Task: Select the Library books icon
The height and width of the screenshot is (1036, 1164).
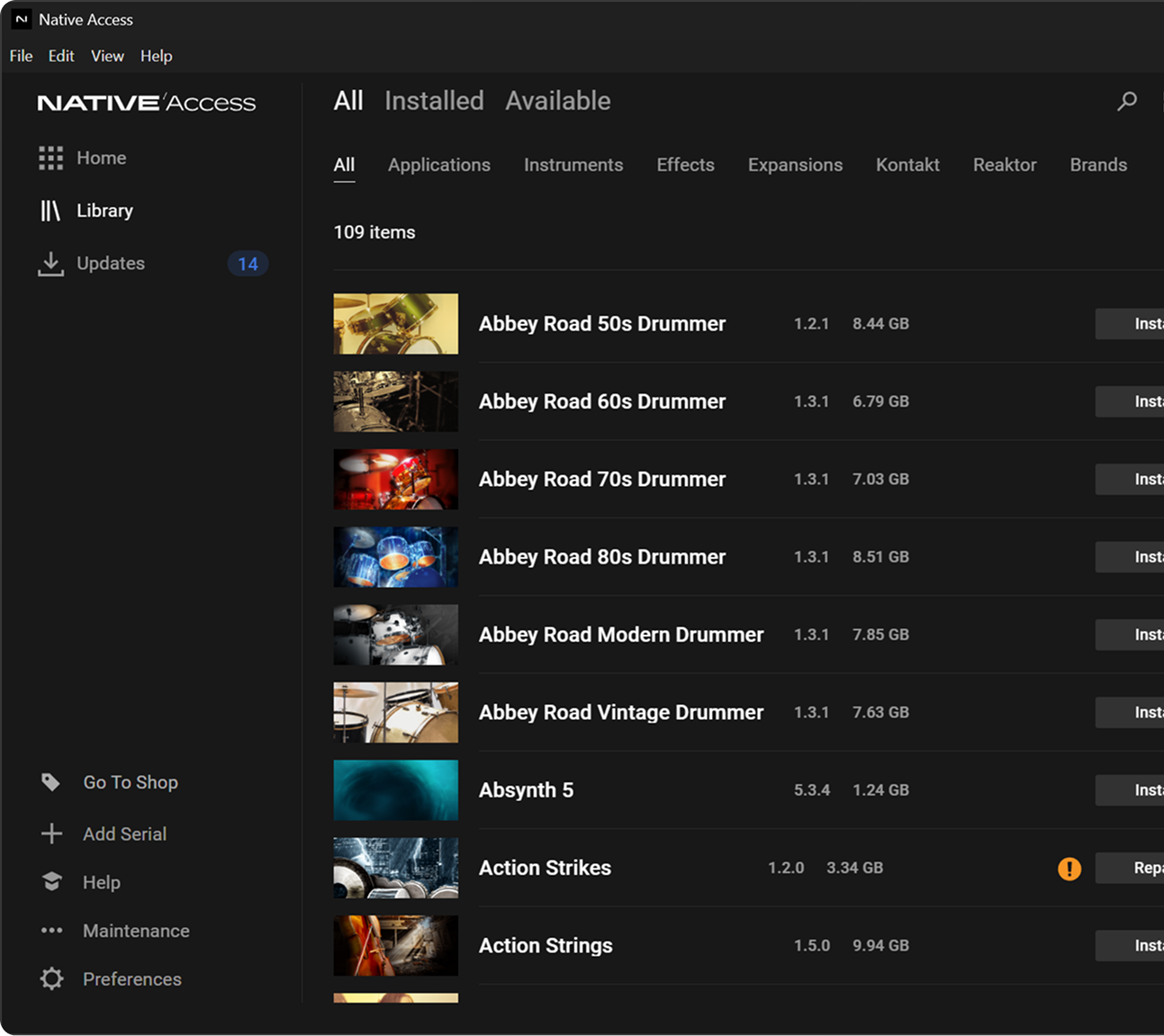Action: pos(50,211)
